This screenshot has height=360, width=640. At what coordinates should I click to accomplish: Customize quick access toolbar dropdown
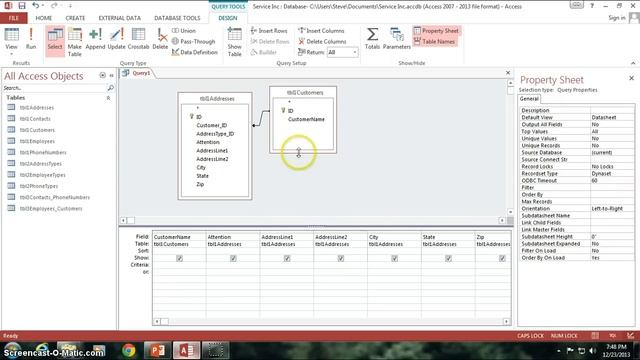click(70, 6)
